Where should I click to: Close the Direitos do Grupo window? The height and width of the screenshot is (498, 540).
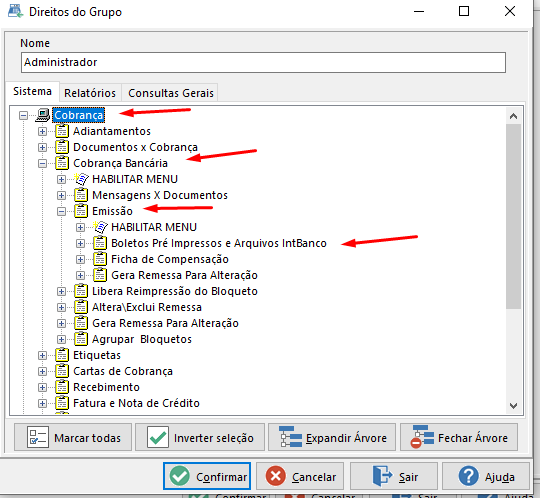510,11
